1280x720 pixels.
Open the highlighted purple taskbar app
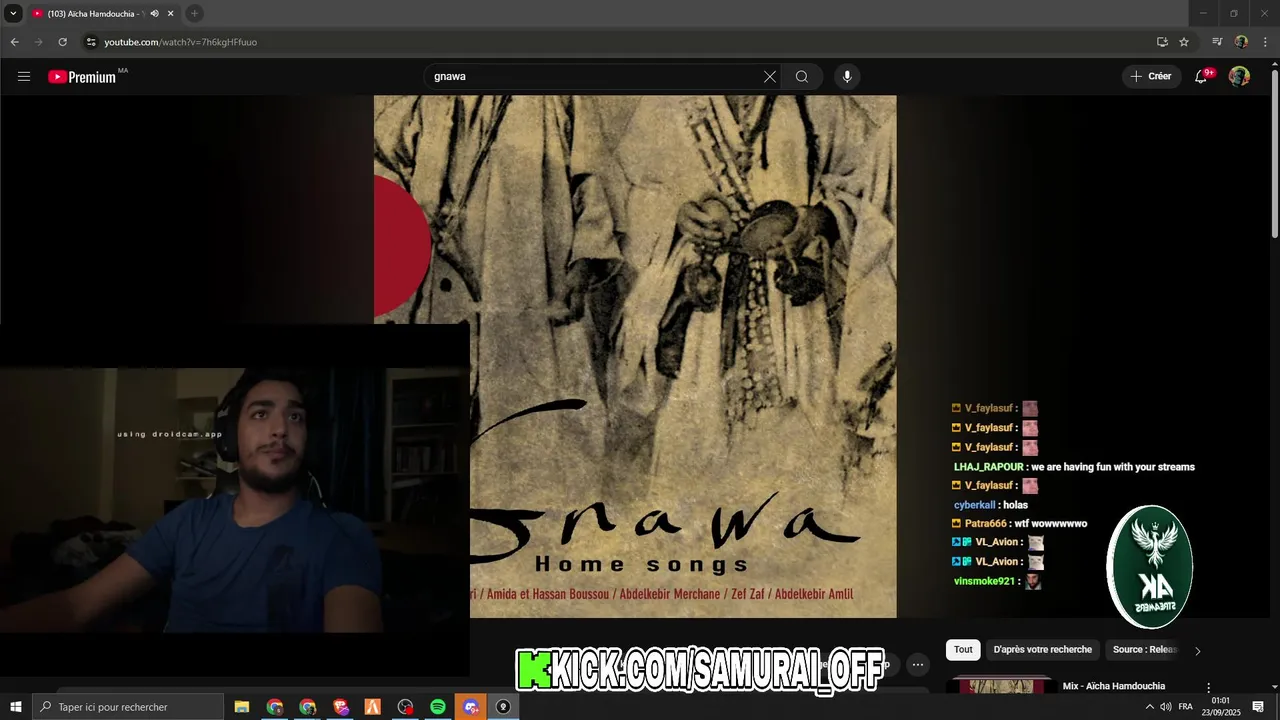click(471, 707)
